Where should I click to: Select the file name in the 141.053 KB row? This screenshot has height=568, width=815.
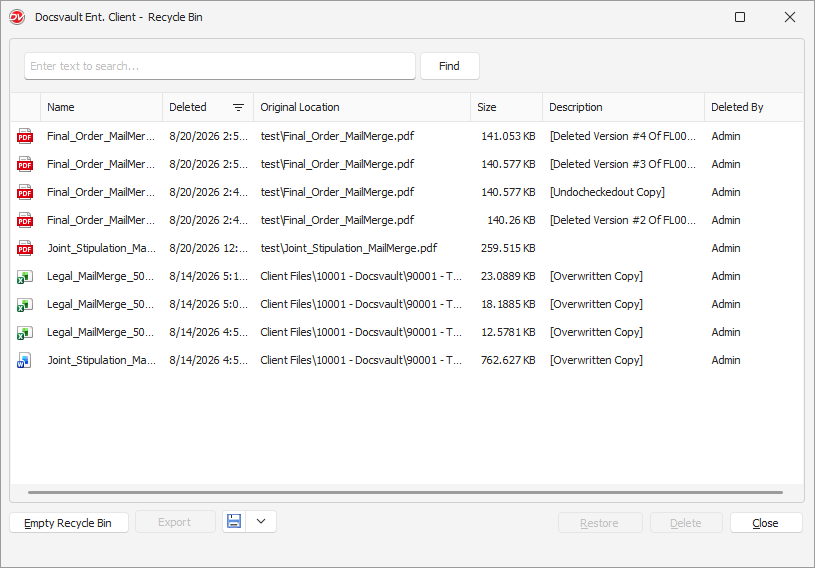point(101,136)
